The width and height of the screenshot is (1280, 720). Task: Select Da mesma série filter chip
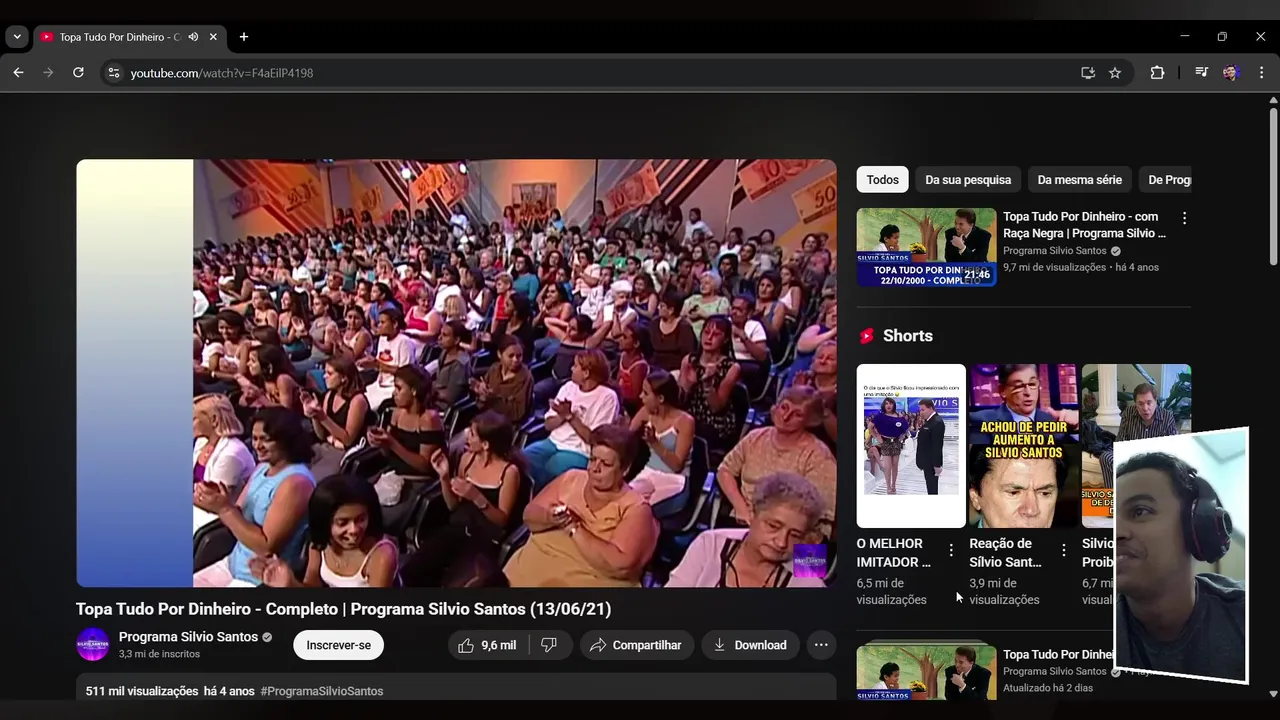coord(1079,180)
